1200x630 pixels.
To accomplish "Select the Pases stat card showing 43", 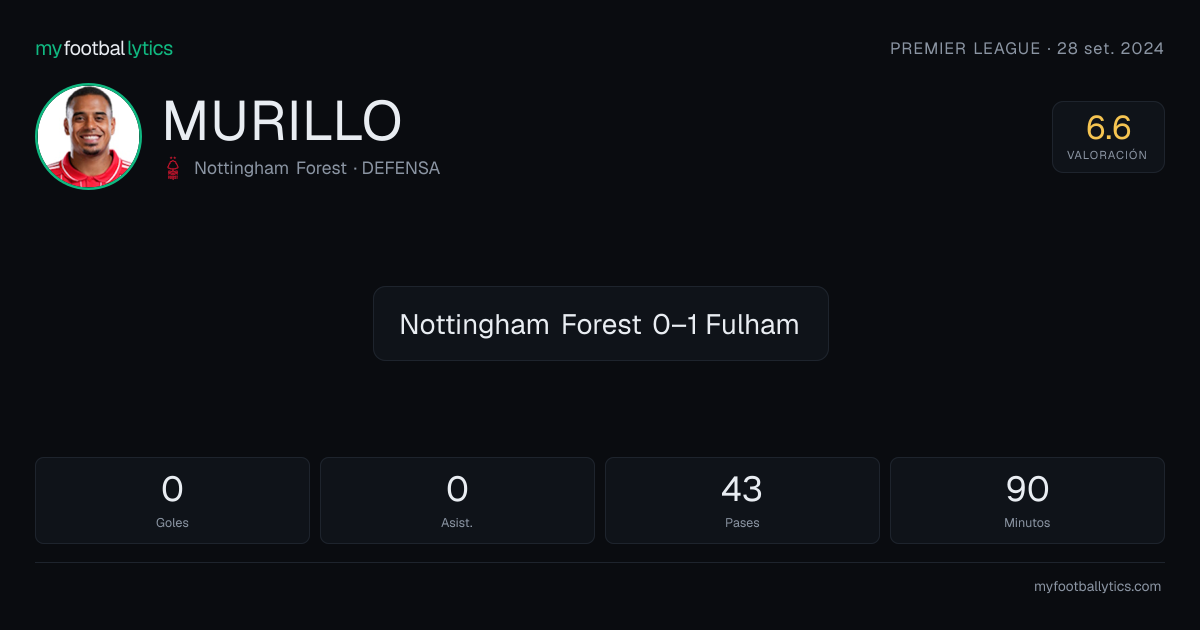I will click(x=742, y=500).
